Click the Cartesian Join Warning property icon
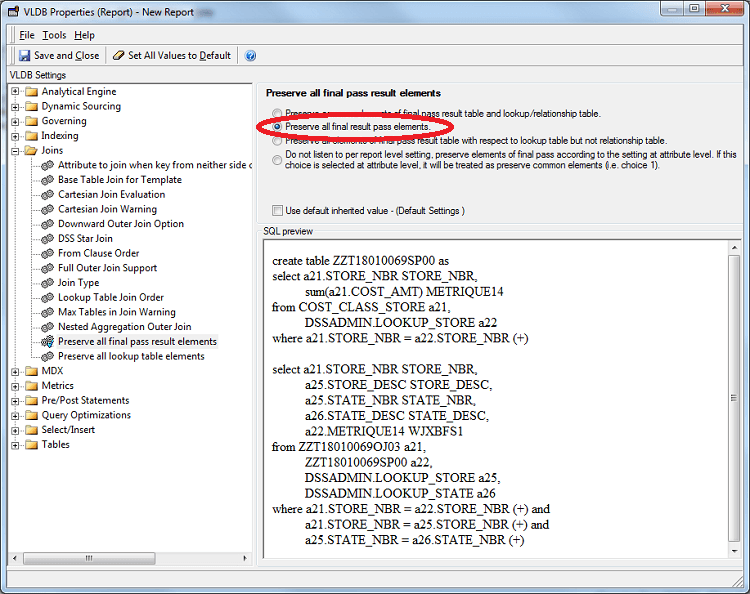The image size is (750, 594). [47, 209]
